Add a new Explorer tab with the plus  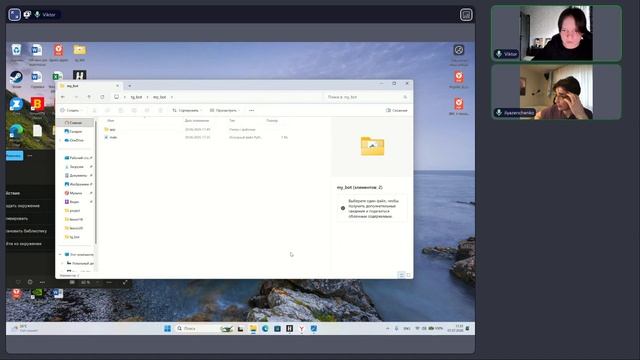tap(130, 86)
